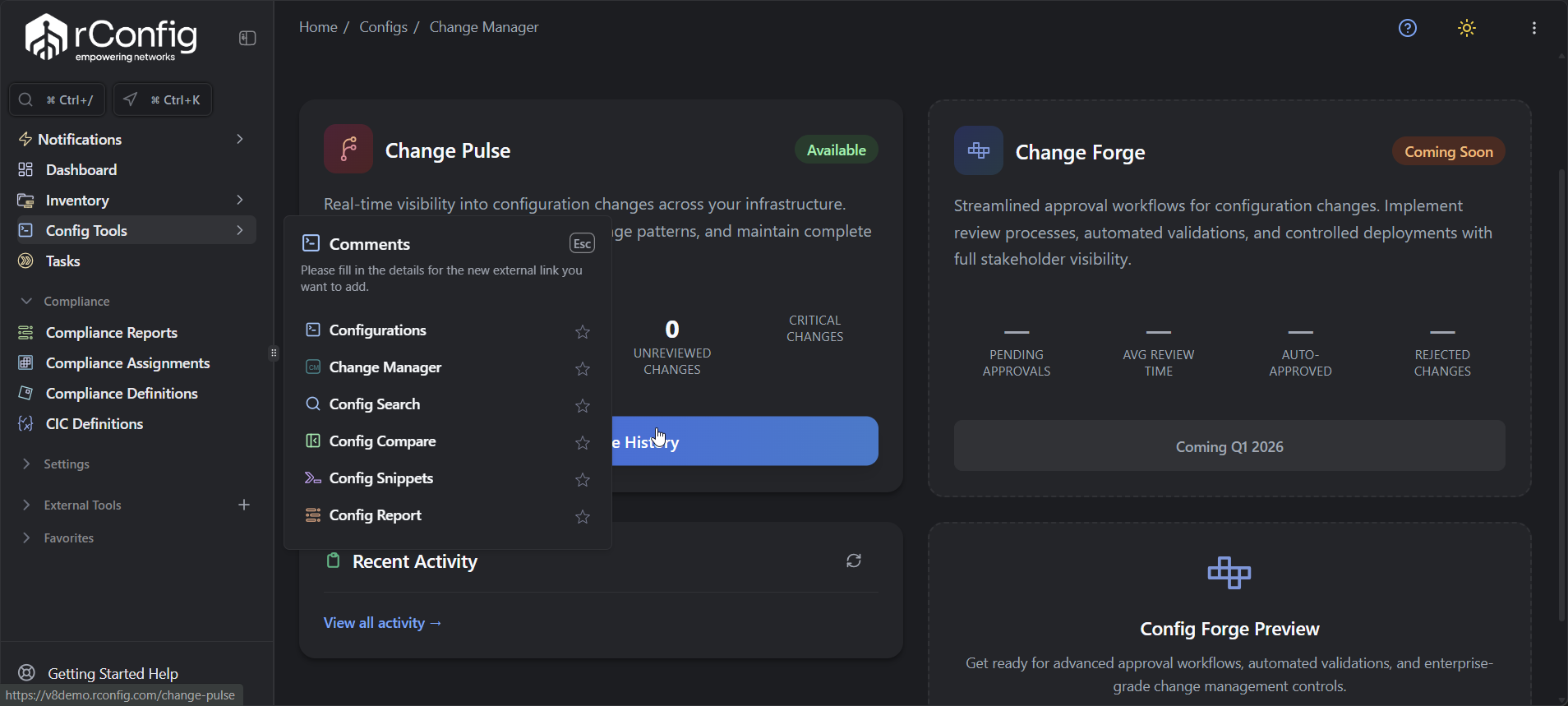
Task: Click the blue Change History button
Action: click(x=745, y=441)
